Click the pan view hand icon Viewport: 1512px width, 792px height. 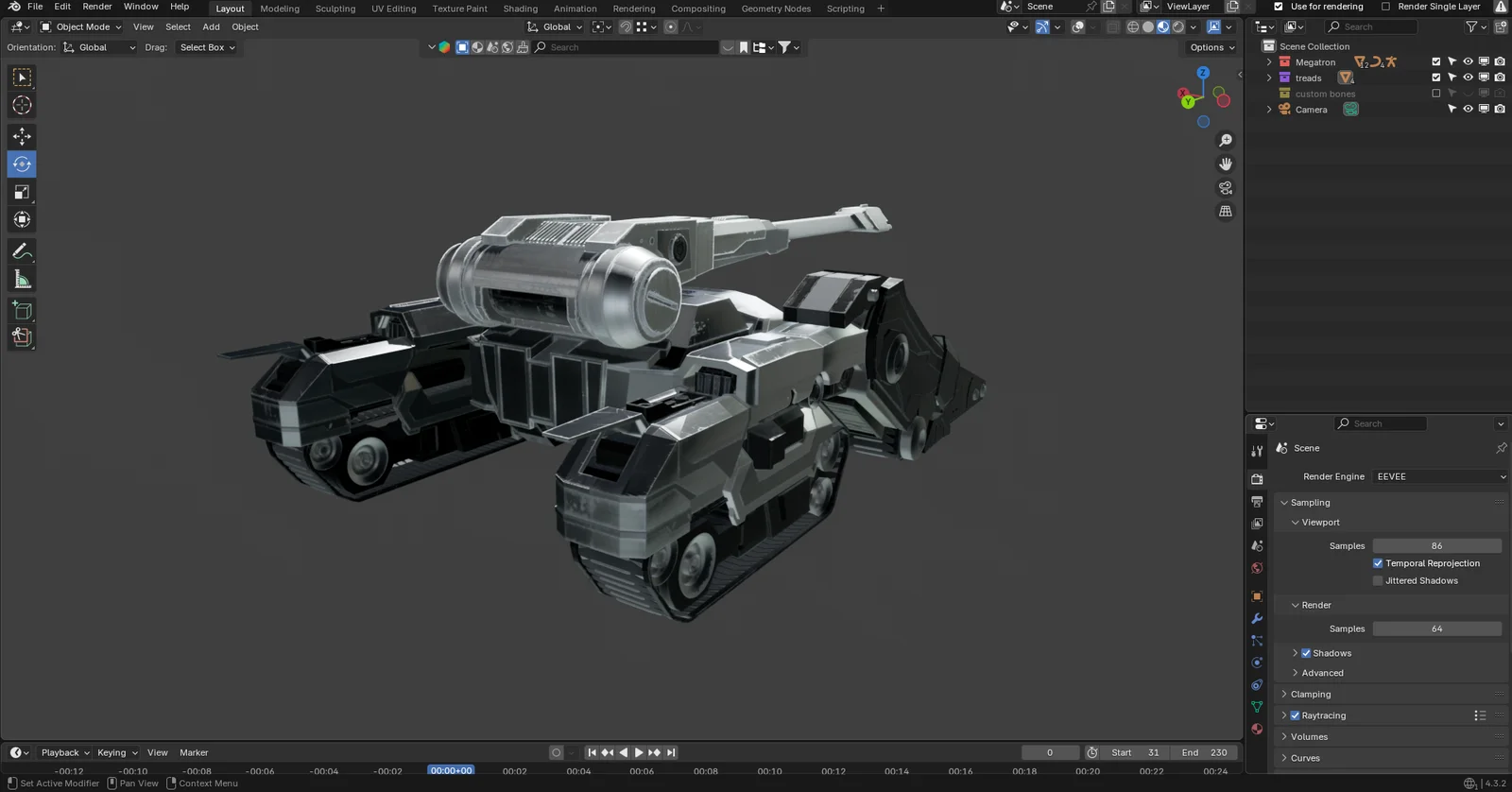click(x=1226, y=164)
